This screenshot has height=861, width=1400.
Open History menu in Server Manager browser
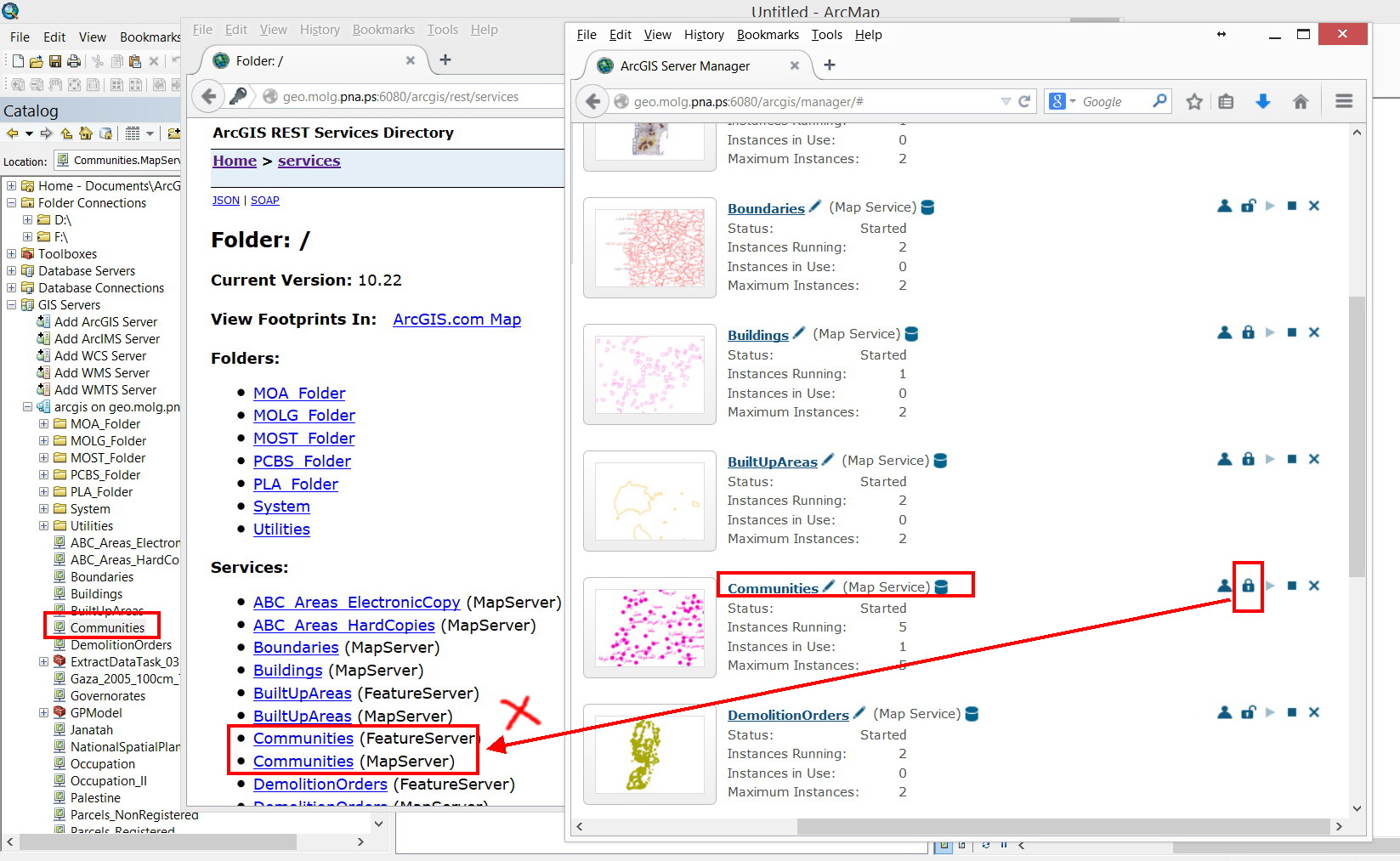[x=704, y=35]
